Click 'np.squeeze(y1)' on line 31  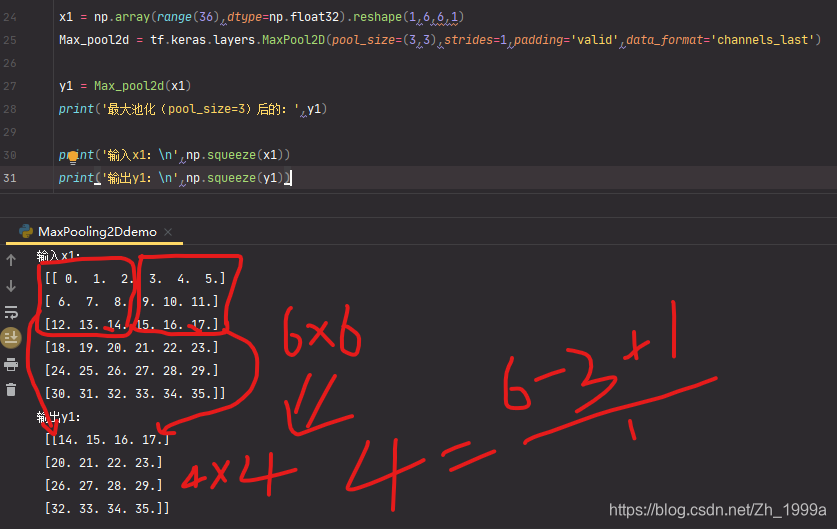point(235,178)
